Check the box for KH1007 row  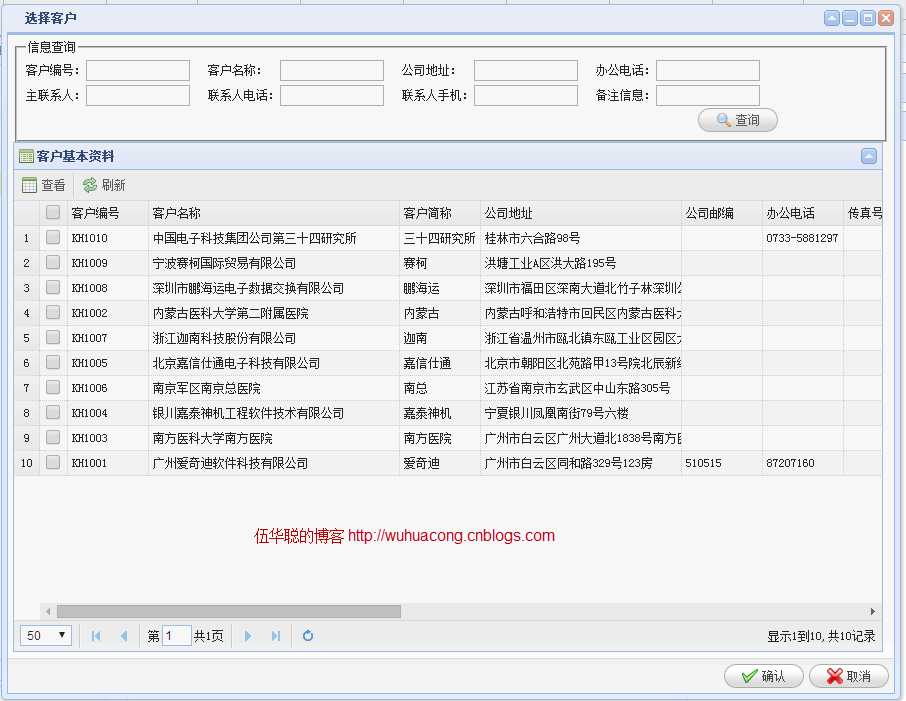tap(53, 337)
